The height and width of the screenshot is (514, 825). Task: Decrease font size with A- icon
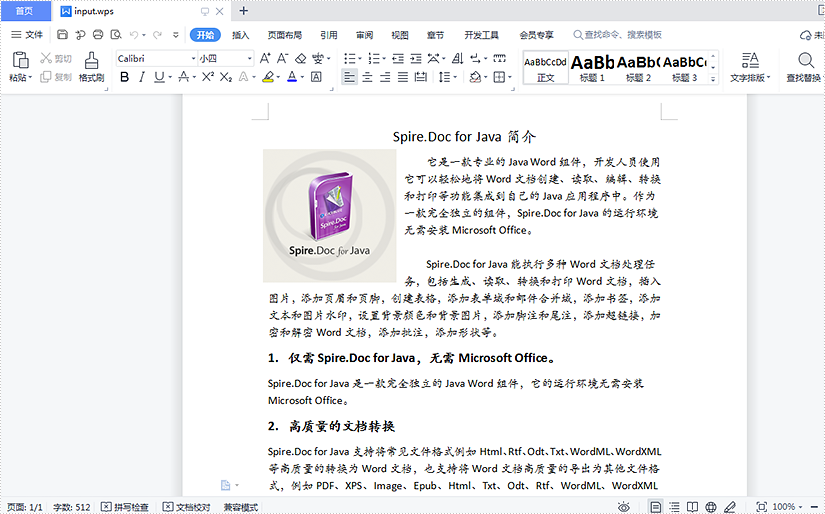coord(283,58)
